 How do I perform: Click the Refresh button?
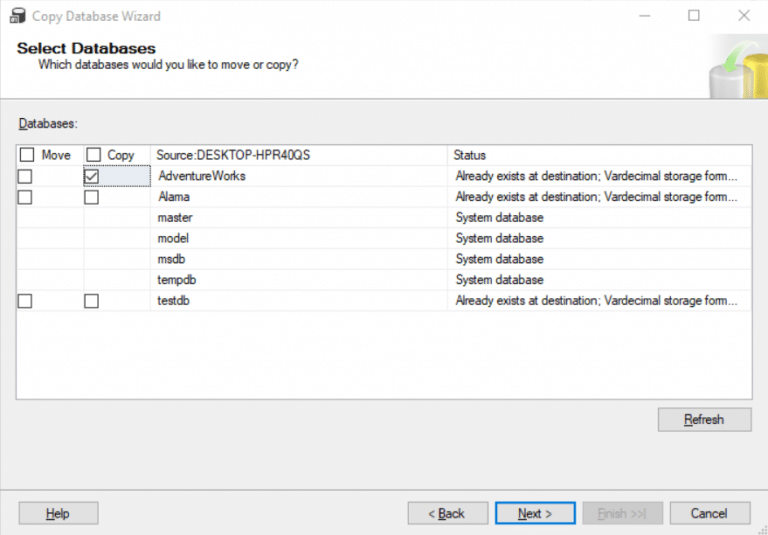point(704,419)
